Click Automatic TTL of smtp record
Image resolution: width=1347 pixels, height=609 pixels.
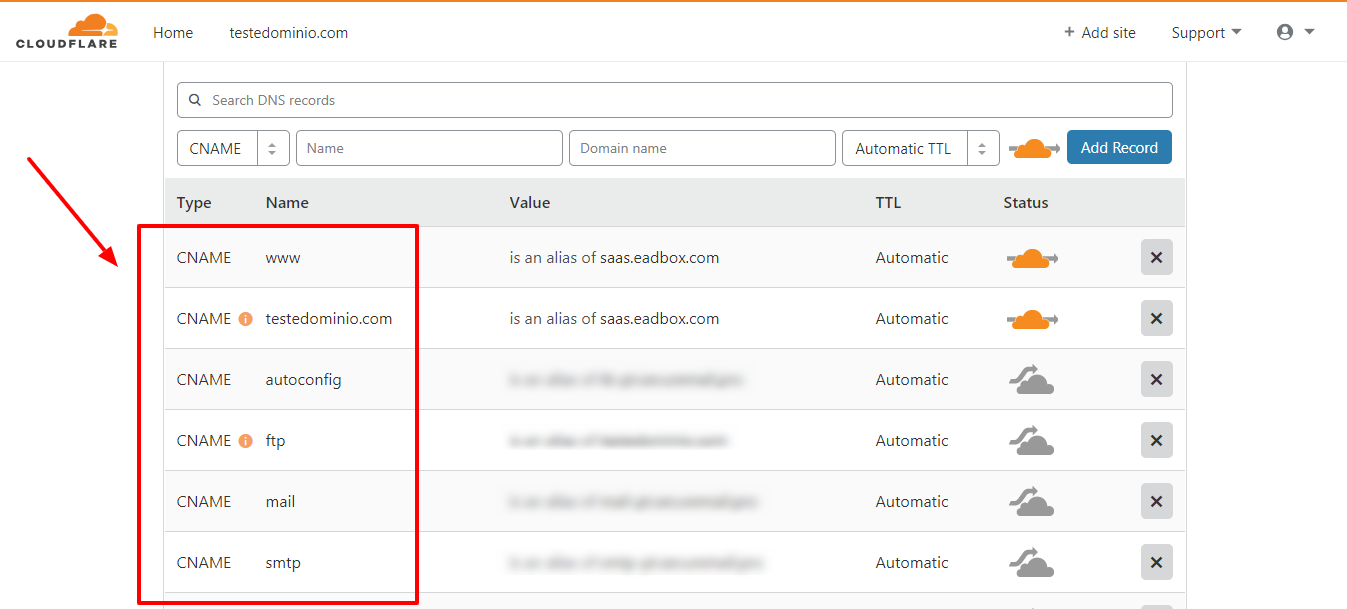pyautogui.click(x=912, y=563)
